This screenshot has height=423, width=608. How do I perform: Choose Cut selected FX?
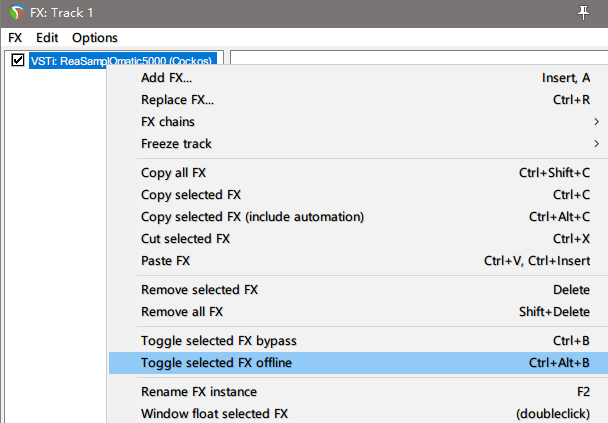[358, 238]
